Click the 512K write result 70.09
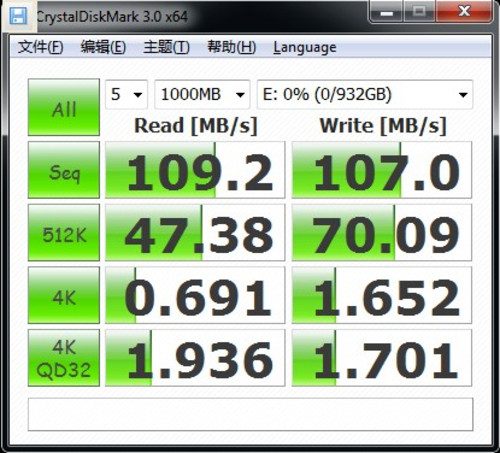Viewport: 500px width, 453px height. click(x=382, y=233)
